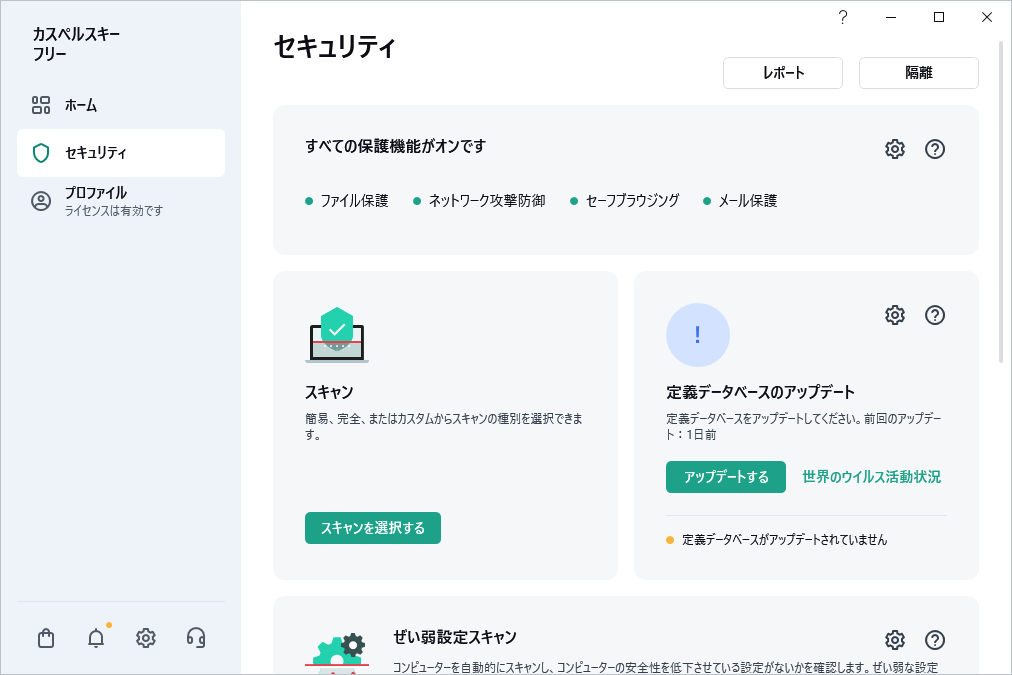
Task: Click ネットワーク攻撃防御 status item
Action: pyautogui.click(x=480, y=201)
